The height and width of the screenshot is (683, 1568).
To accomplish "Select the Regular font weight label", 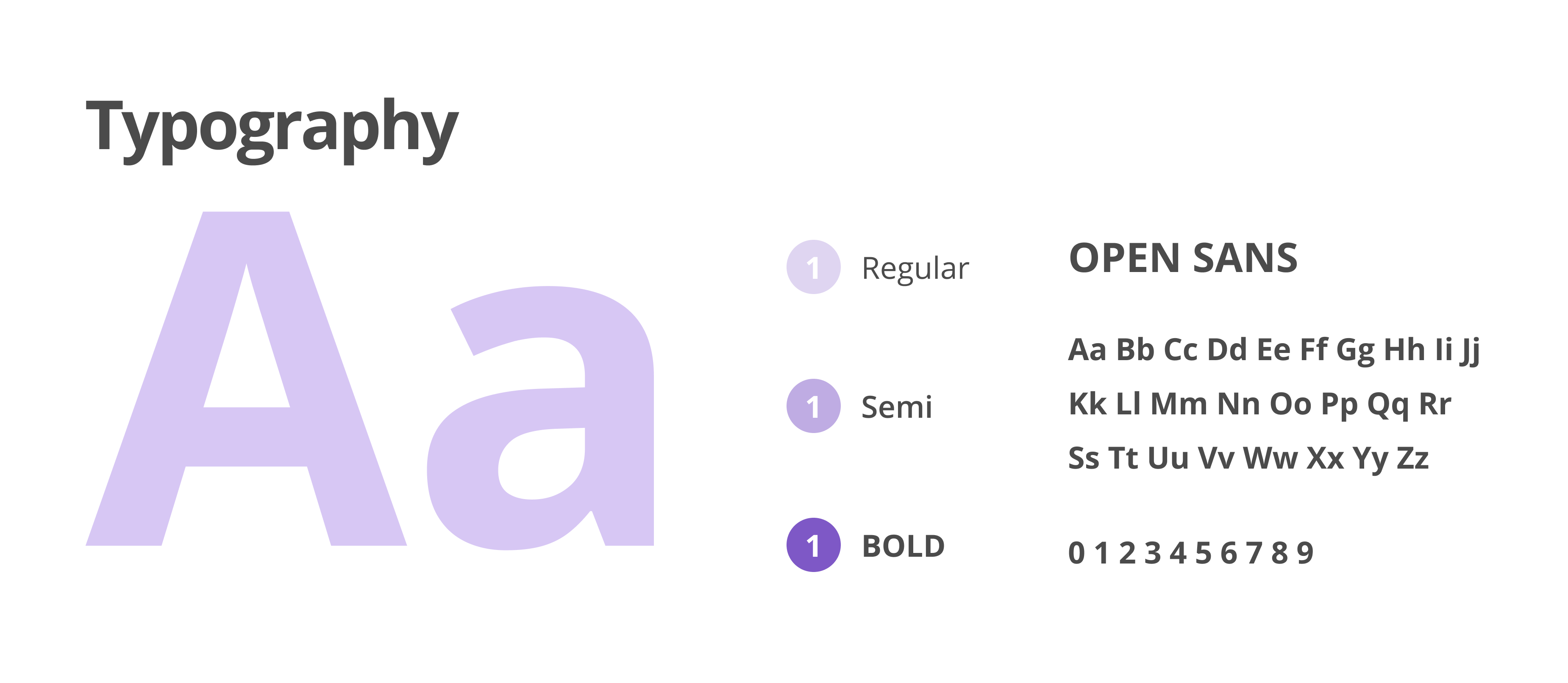I will 915,269.
